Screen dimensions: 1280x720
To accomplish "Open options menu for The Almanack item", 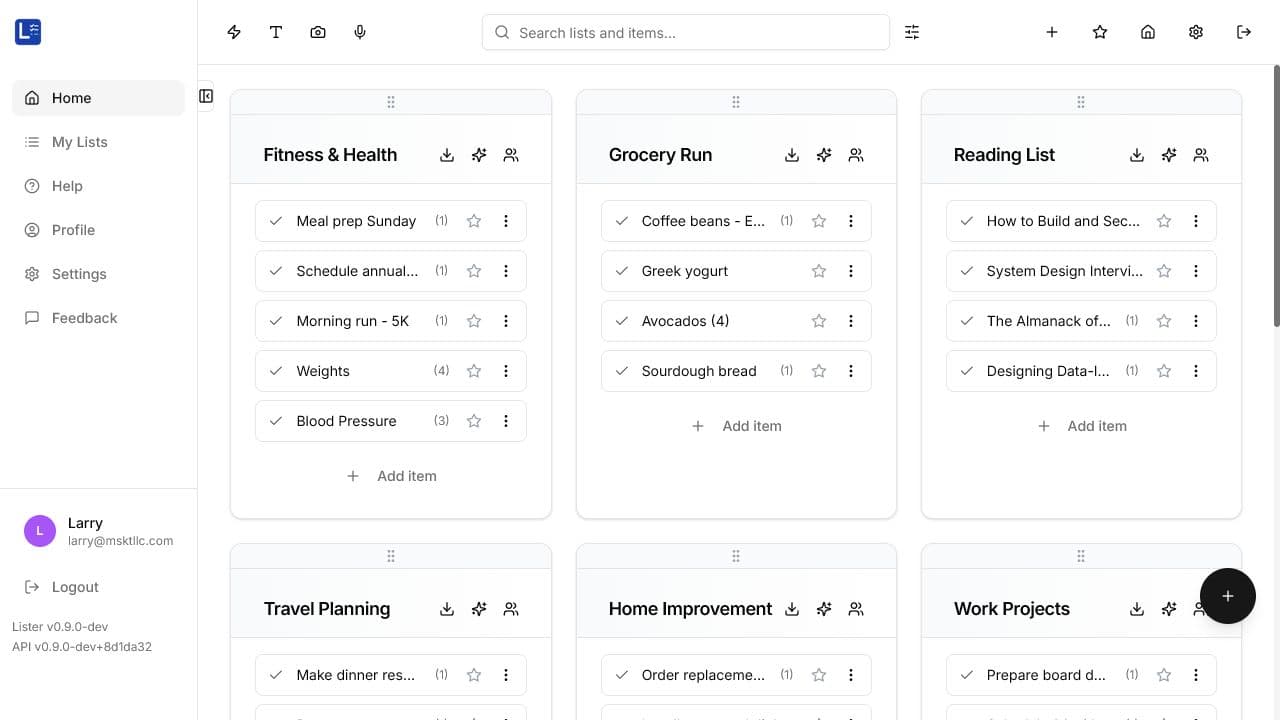I will pyautogui.click(x=1196, y=321).
